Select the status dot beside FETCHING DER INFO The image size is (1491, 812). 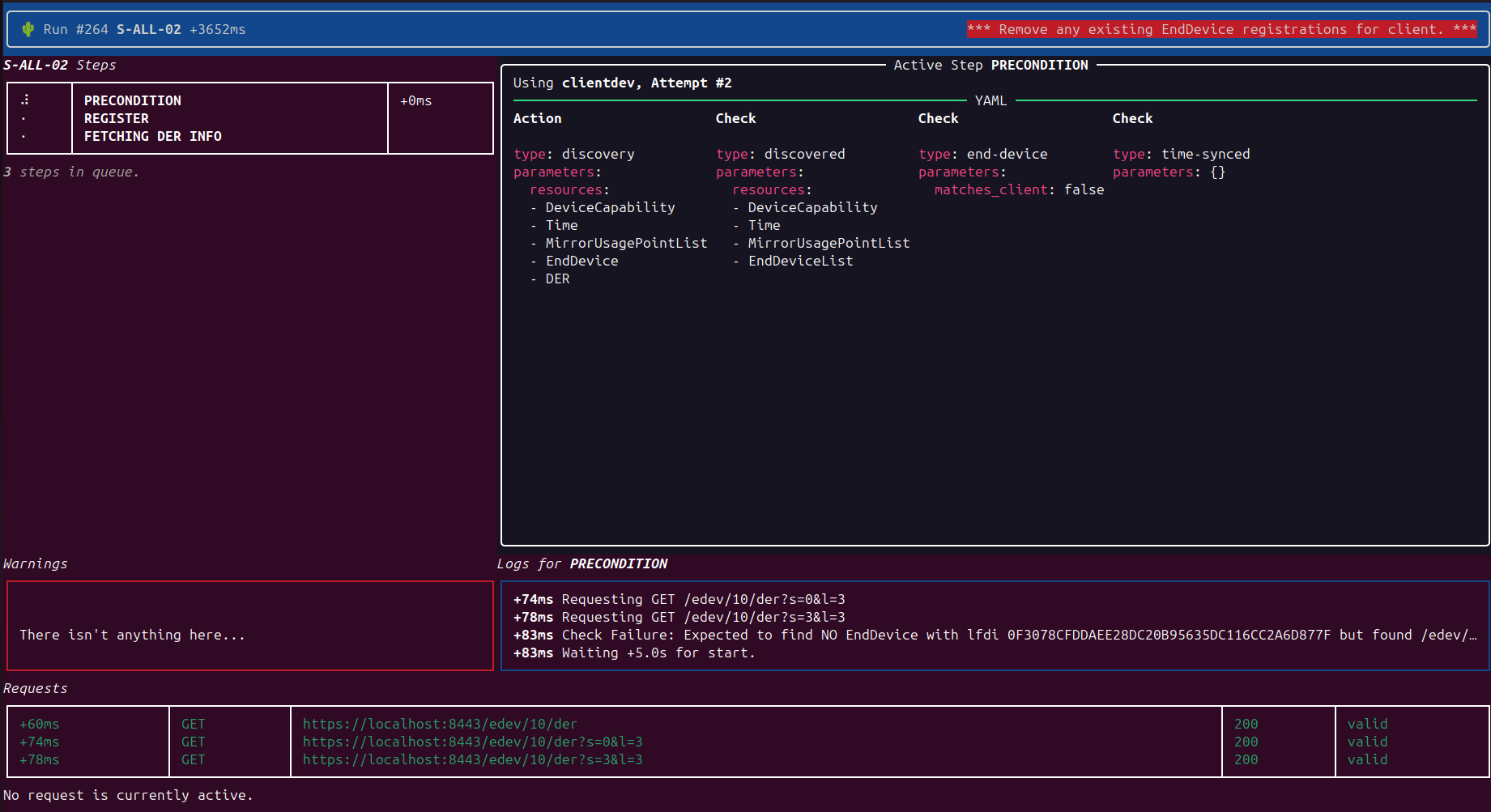25,136
